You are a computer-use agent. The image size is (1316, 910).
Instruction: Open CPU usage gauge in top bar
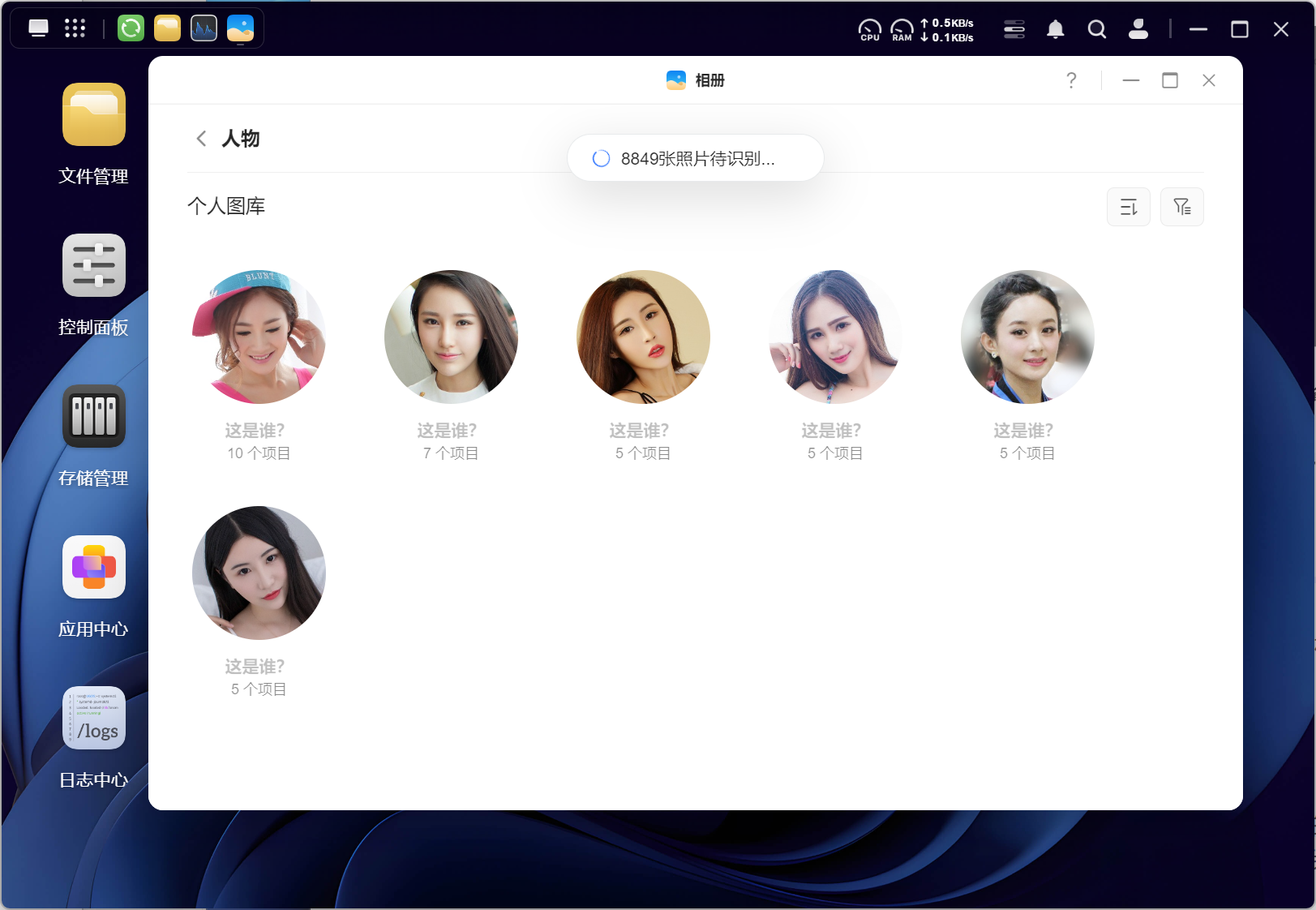click(870, 30)
